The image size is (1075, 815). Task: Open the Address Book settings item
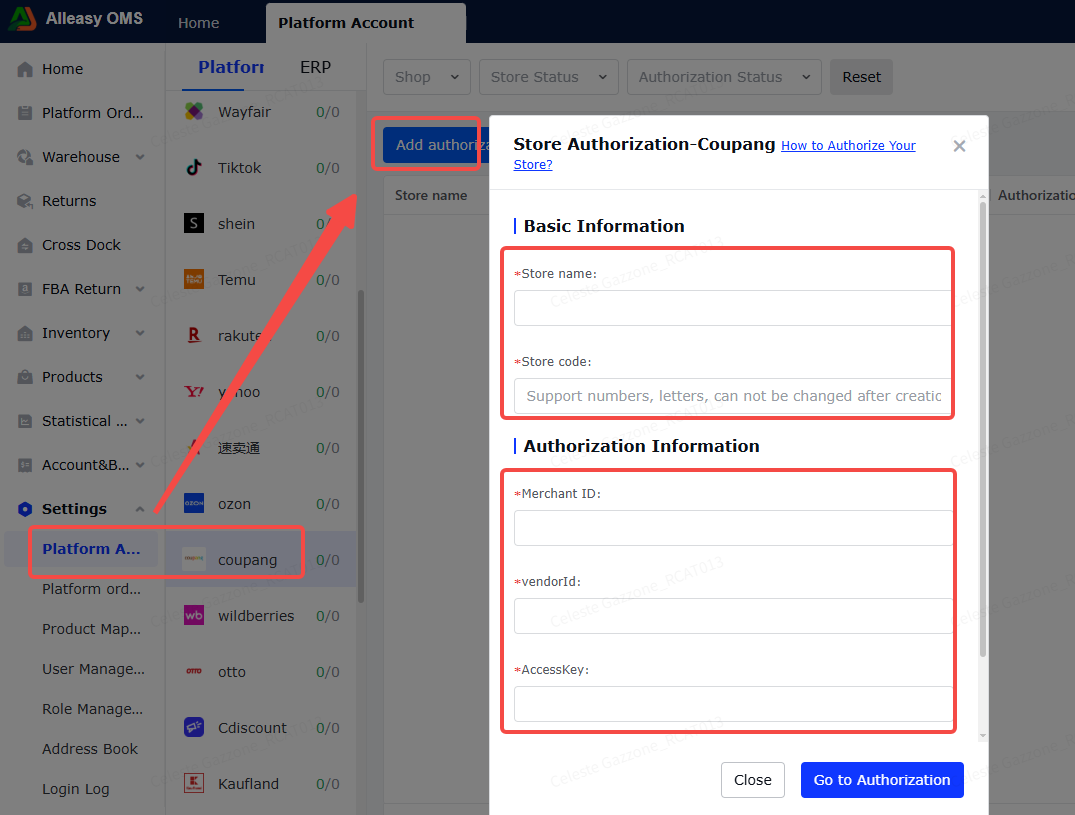[x=90, y=749]
